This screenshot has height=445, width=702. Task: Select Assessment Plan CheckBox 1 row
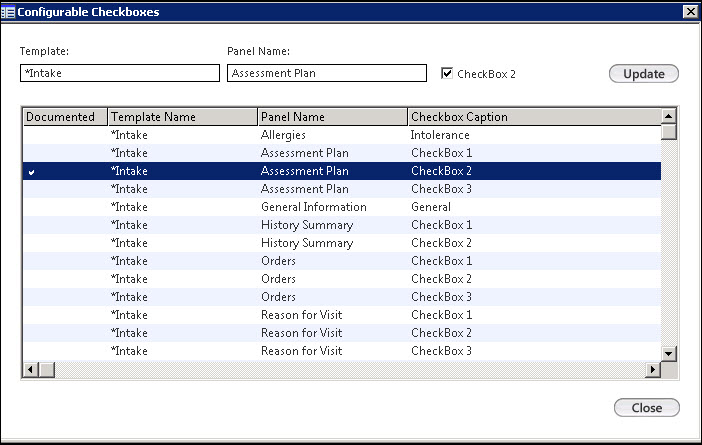click(x=342, y=153)
